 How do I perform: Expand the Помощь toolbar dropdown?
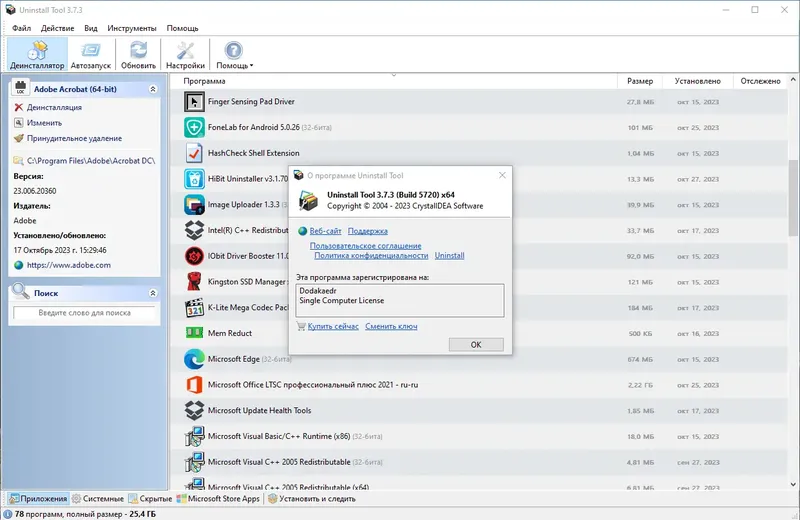coord(234,54)
